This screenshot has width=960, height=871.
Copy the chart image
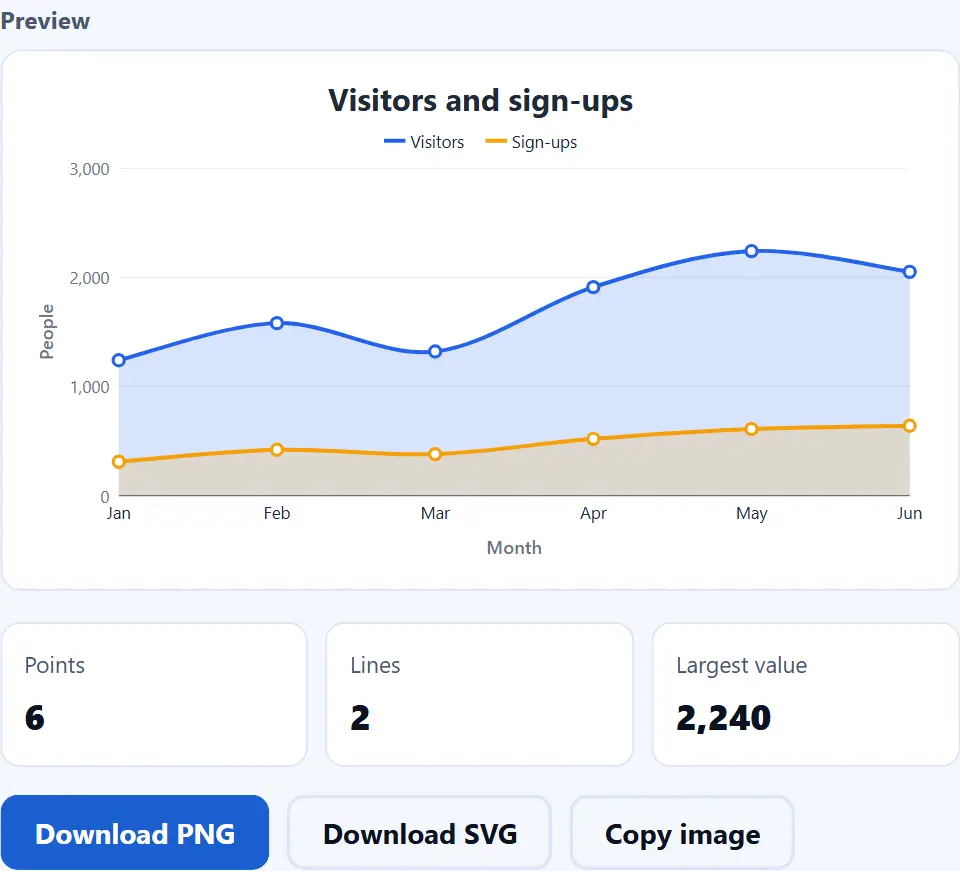pyautogui.click(x=682, y=834)
